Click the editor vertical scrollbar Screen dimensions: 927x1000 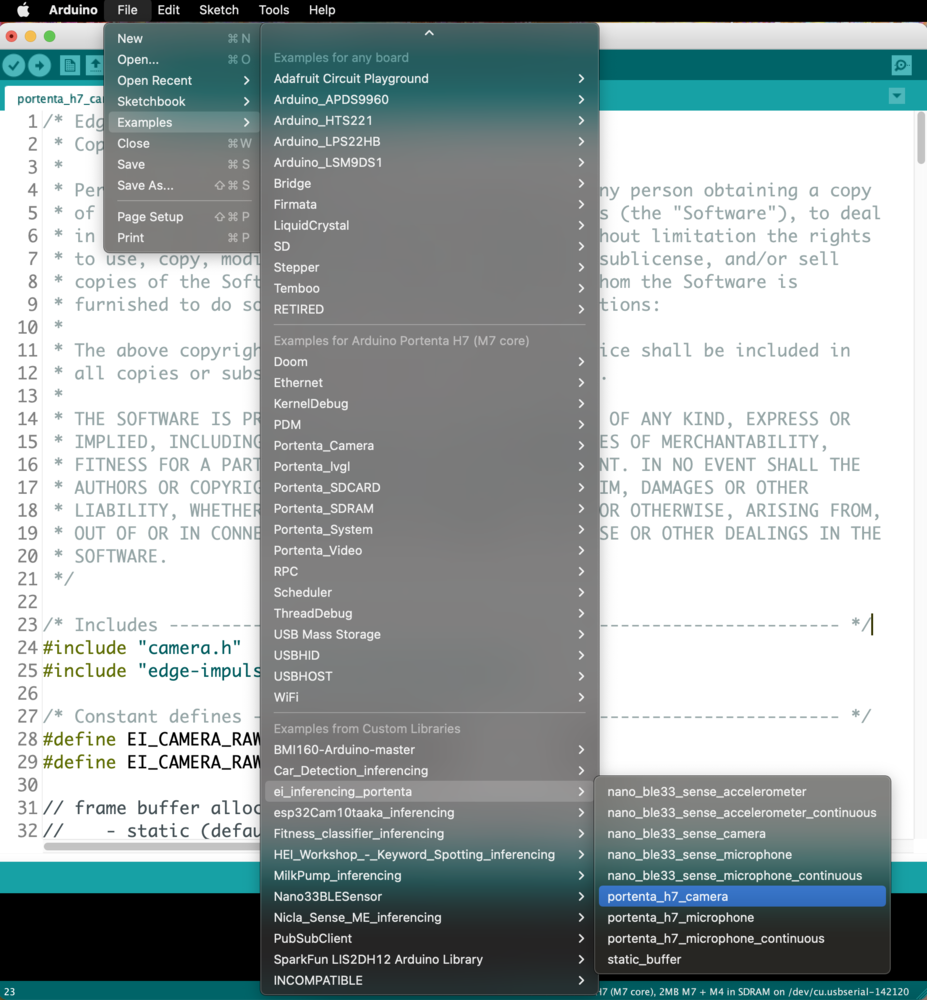(921, 138)
